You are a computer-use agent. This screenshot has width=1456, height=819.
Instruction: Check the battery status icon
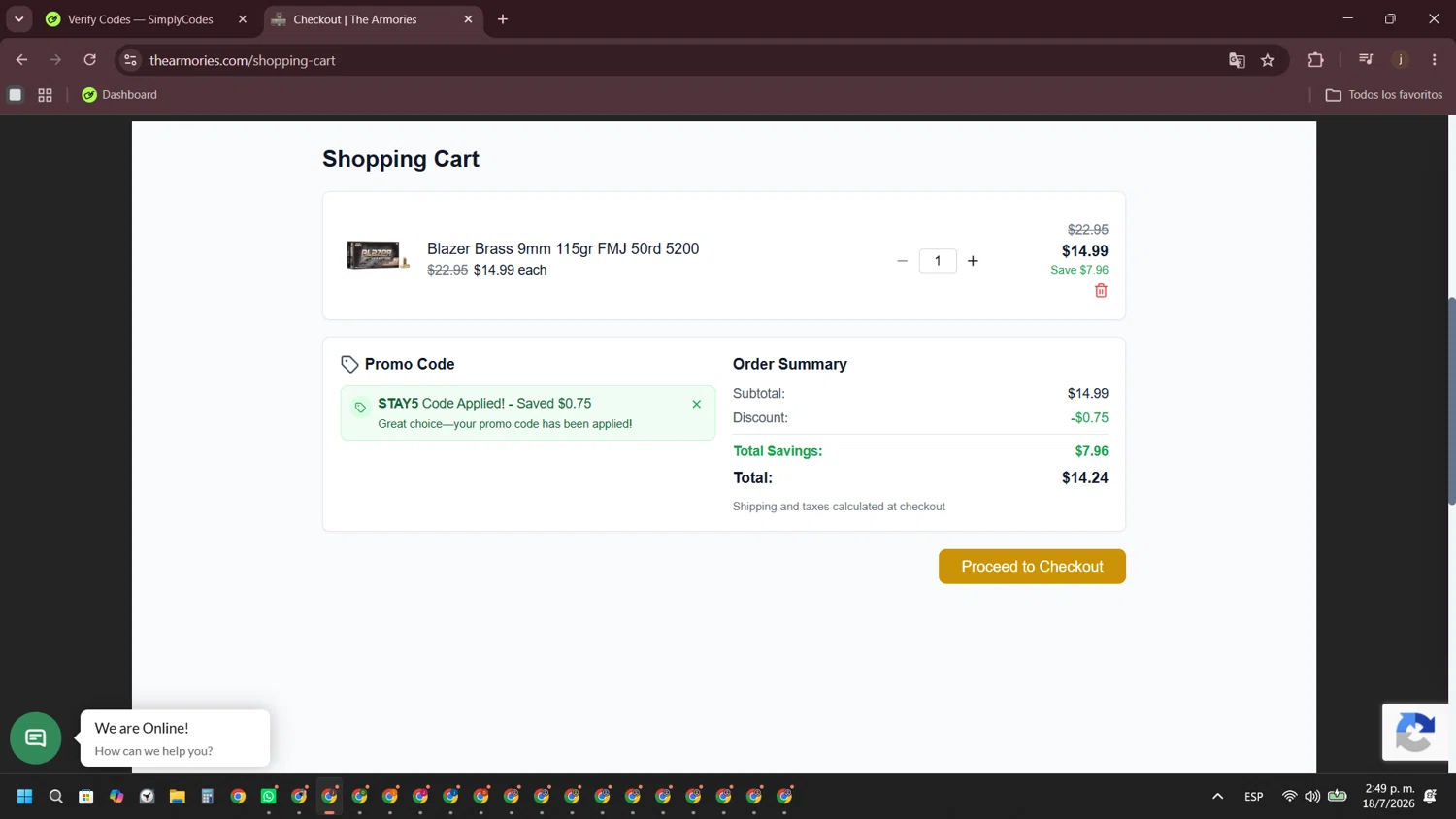tap(1338, 797)
